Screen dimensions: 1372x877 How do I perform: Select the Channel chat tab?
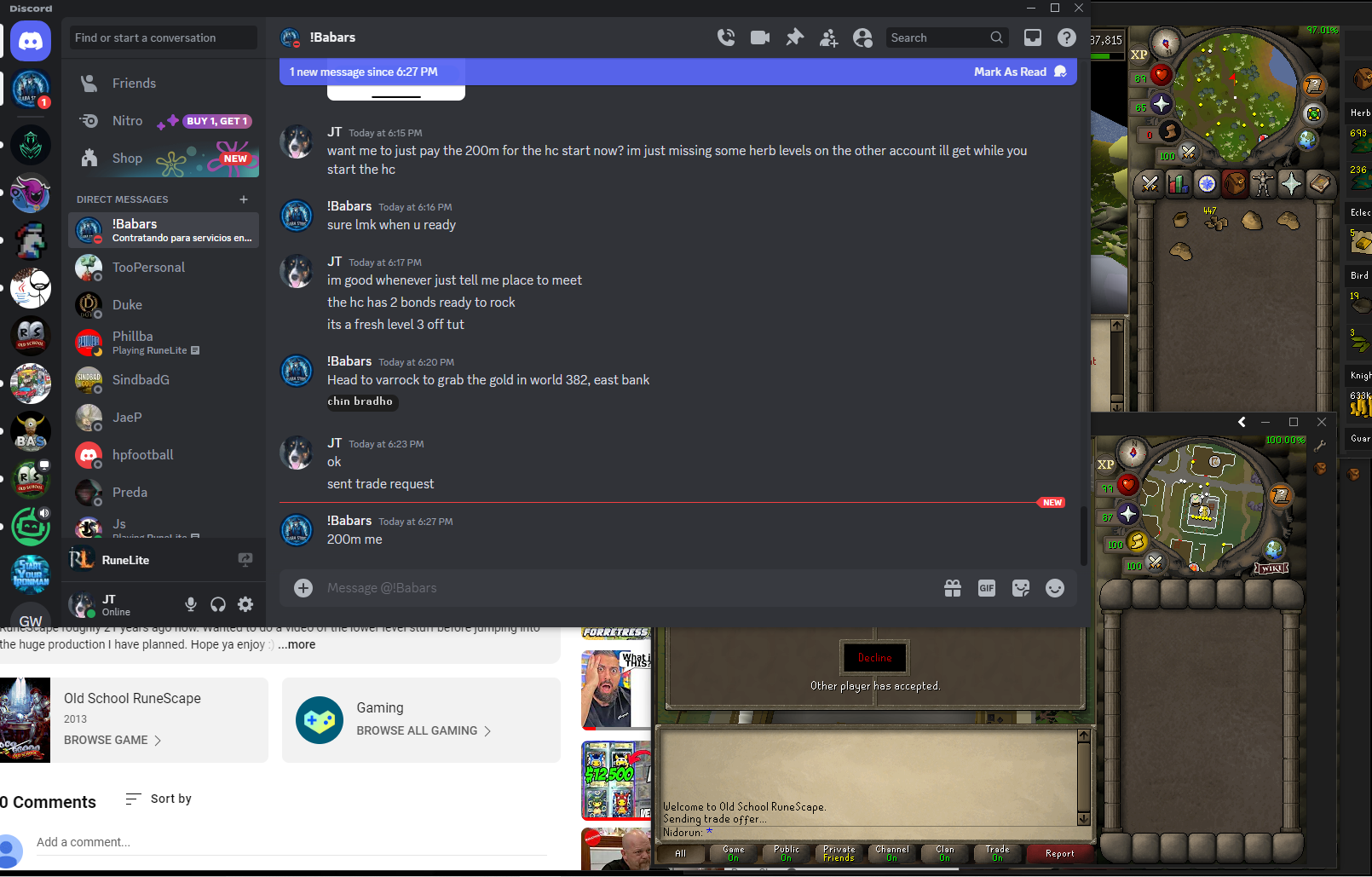892,853
